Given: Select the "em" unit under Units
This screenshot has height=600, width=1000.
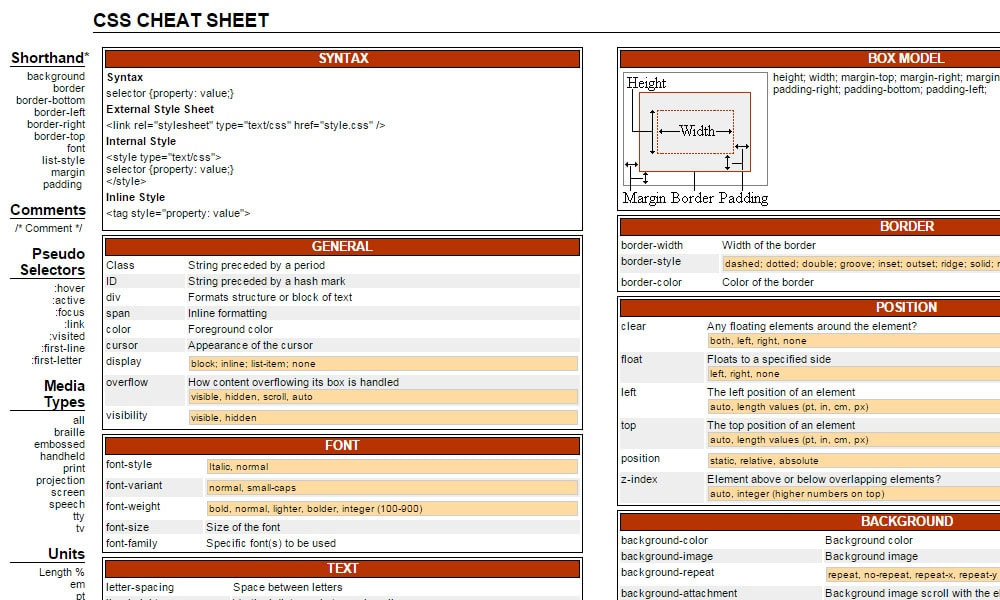Looking at the screenshot, I should click(x=76, y=583).
